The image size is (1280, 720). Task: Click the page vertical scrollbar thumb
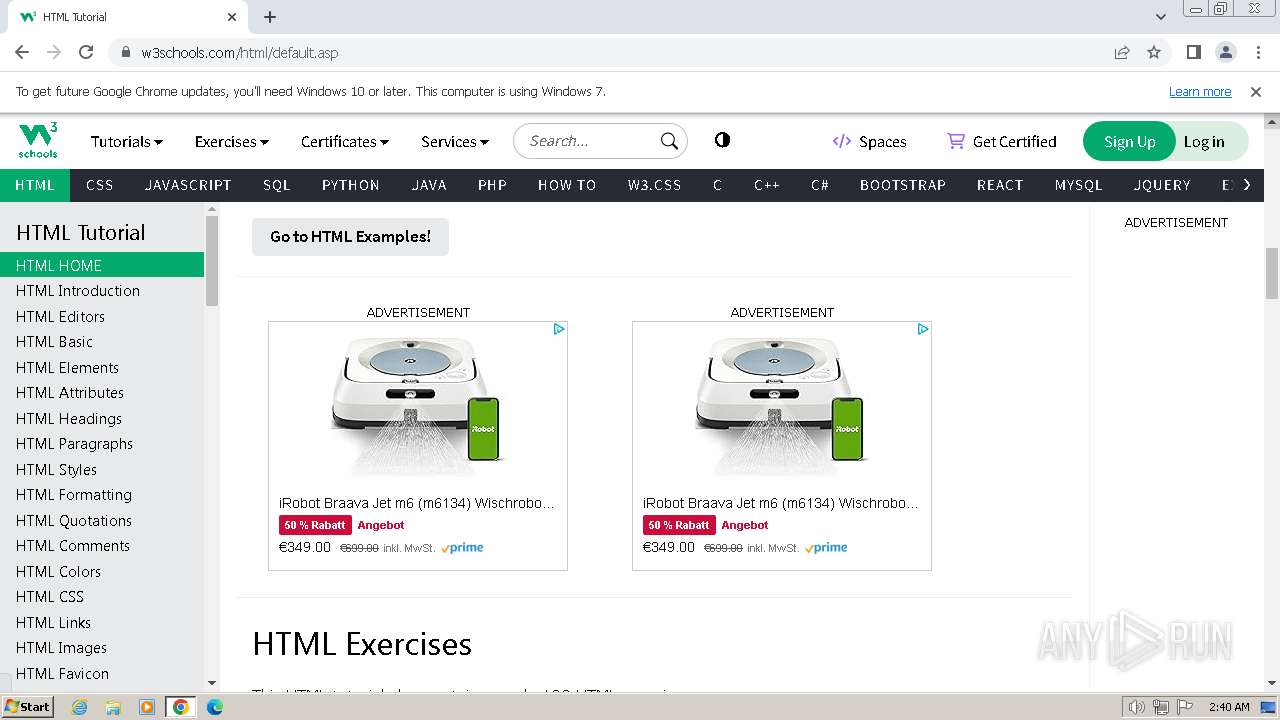tap(1271, 273)
